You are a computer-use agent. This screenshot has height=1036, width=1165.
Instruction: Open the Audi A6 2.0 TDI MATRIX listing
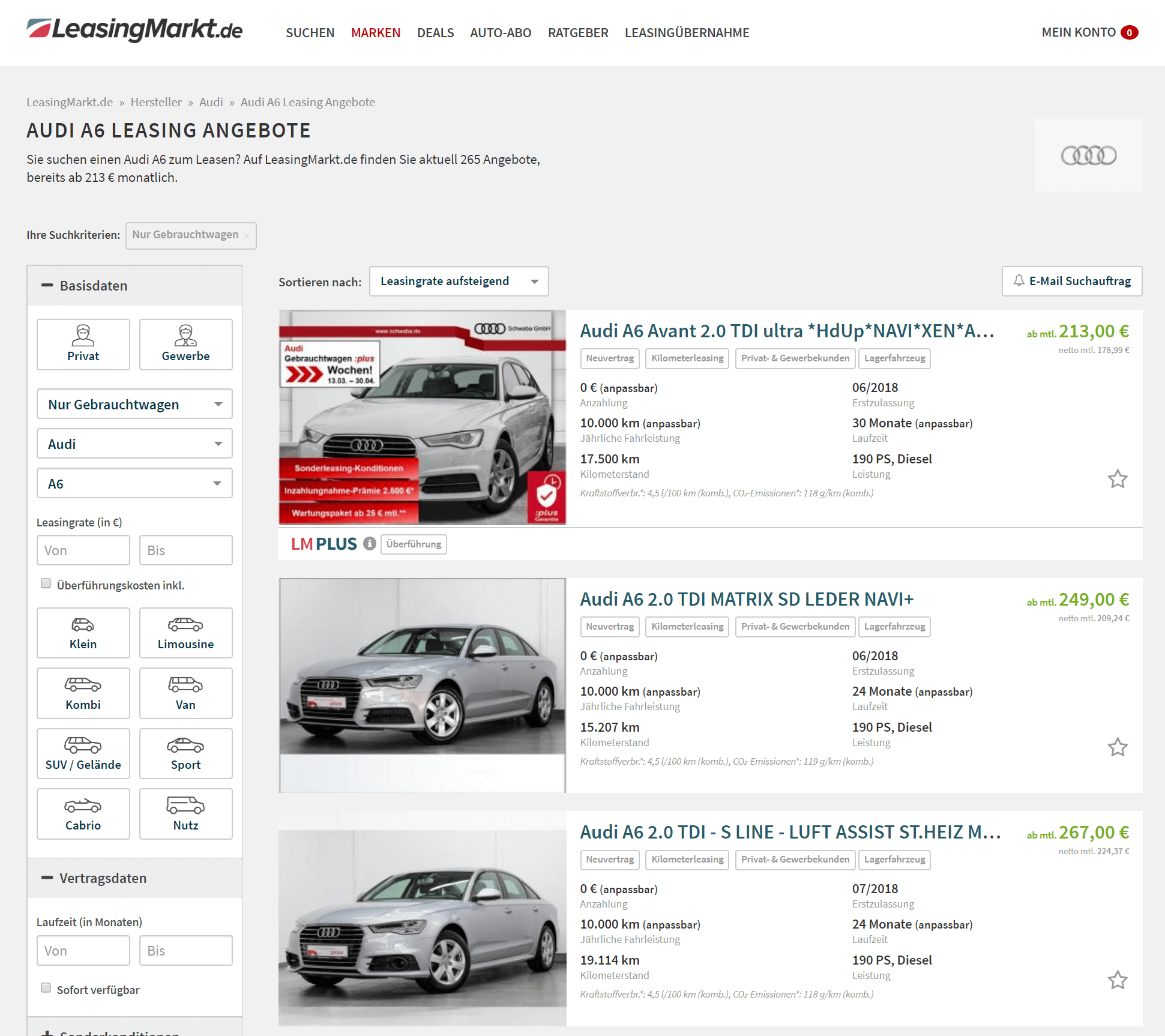coord(747,599)
